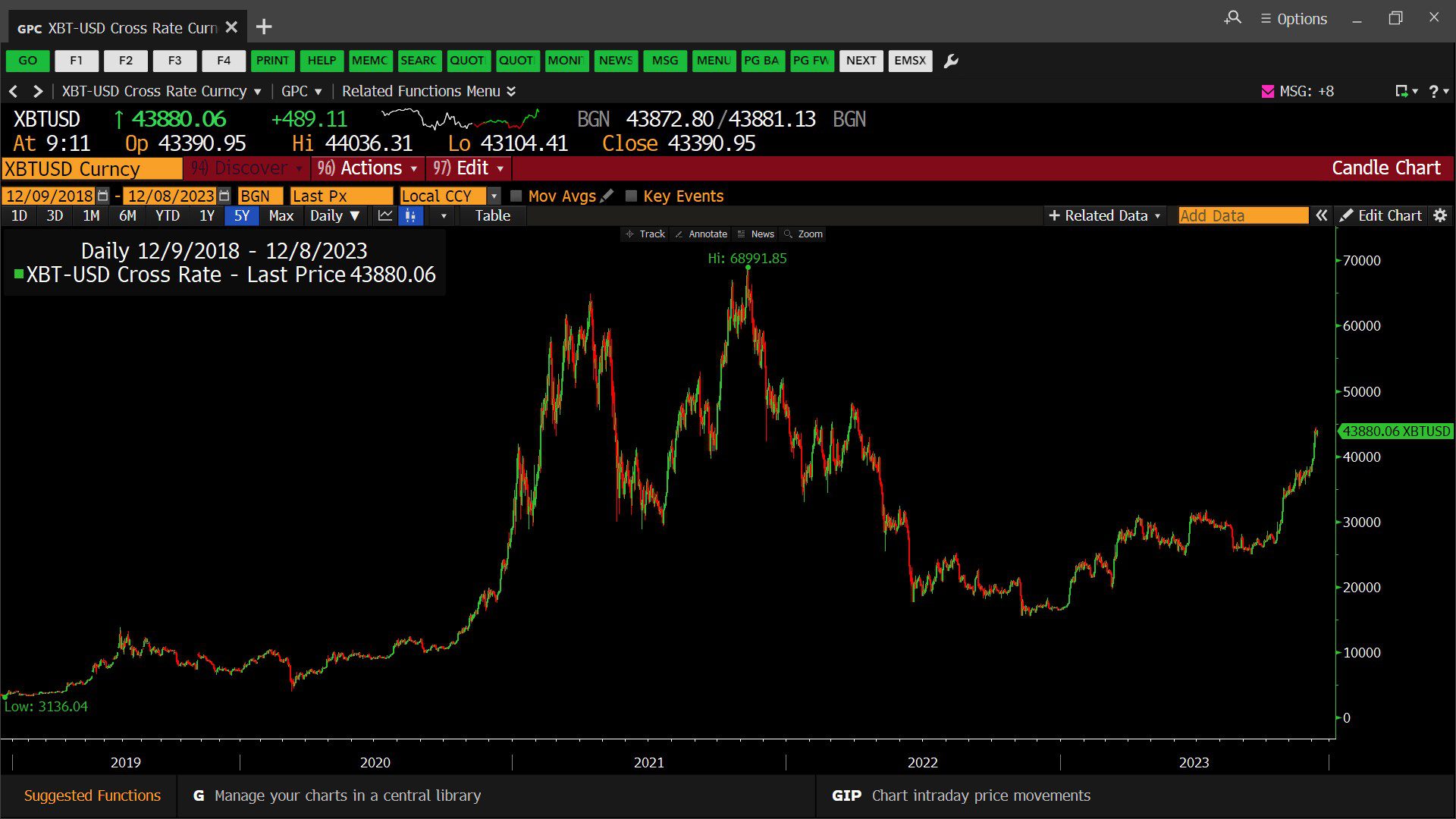Open end date calendar picker icon

pos(224,196)
